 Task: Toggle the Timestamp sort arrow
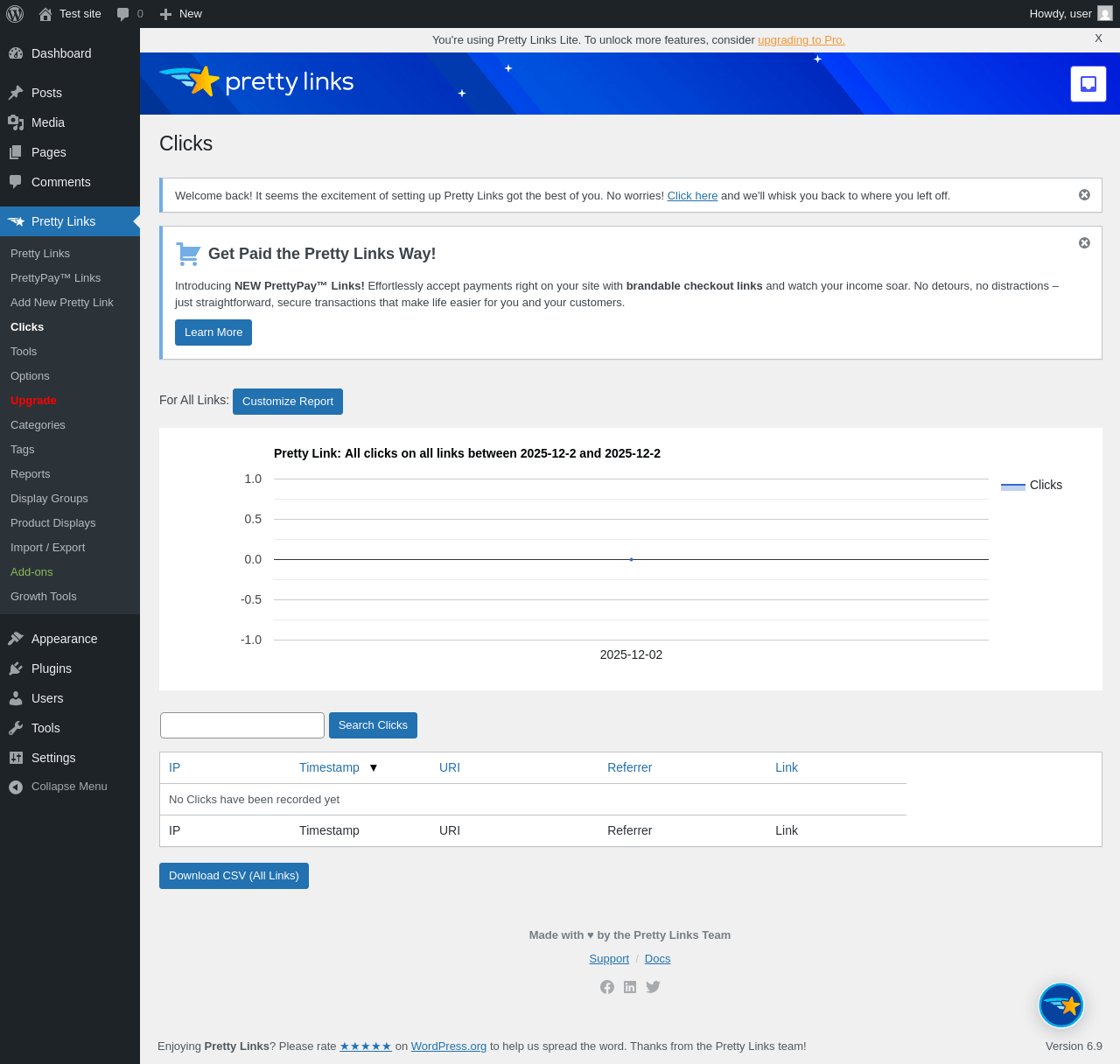coord(374,767)
